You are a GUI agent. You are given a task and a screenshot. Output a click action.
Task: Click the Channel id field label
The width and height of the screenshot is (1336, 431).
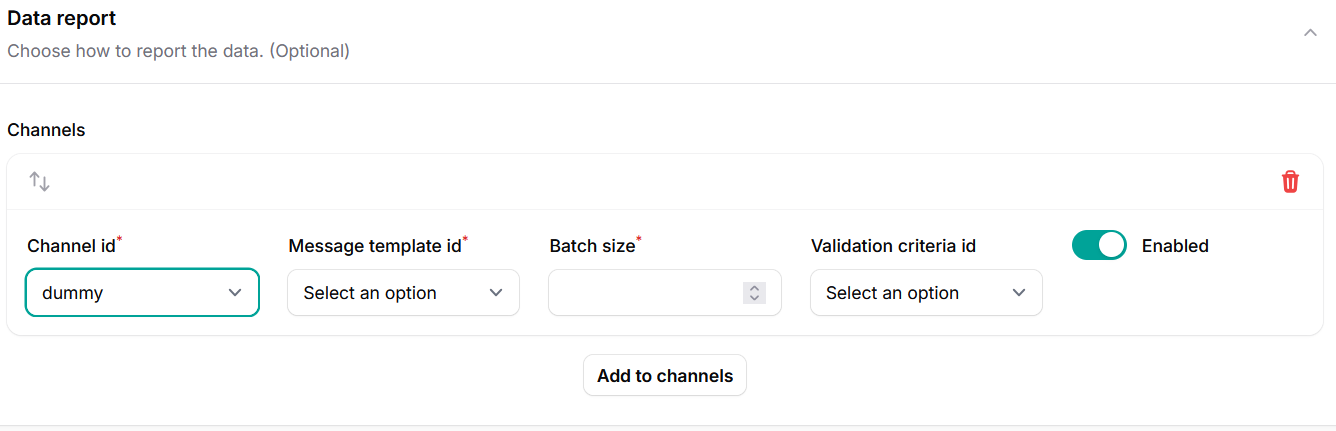[71, 246]
